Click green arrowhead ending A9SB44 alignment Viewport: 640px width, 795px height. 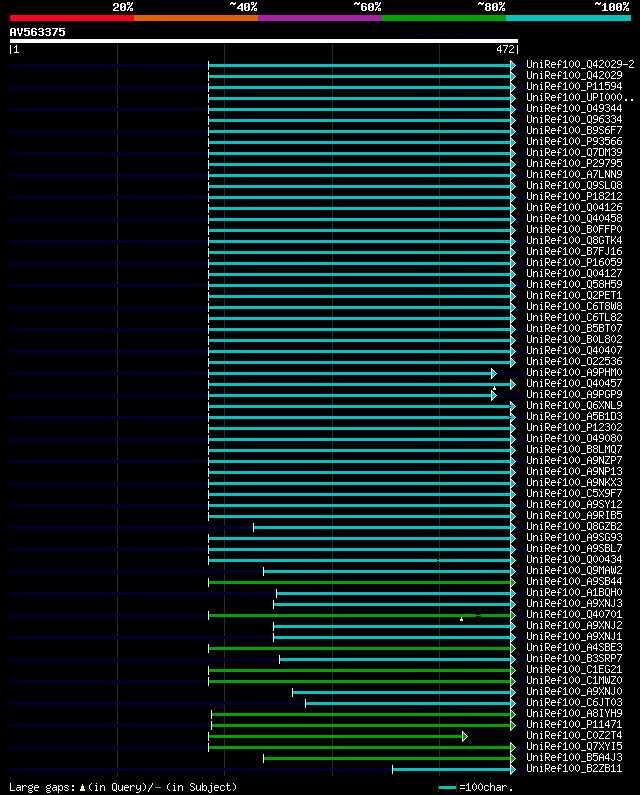point(513,582)
